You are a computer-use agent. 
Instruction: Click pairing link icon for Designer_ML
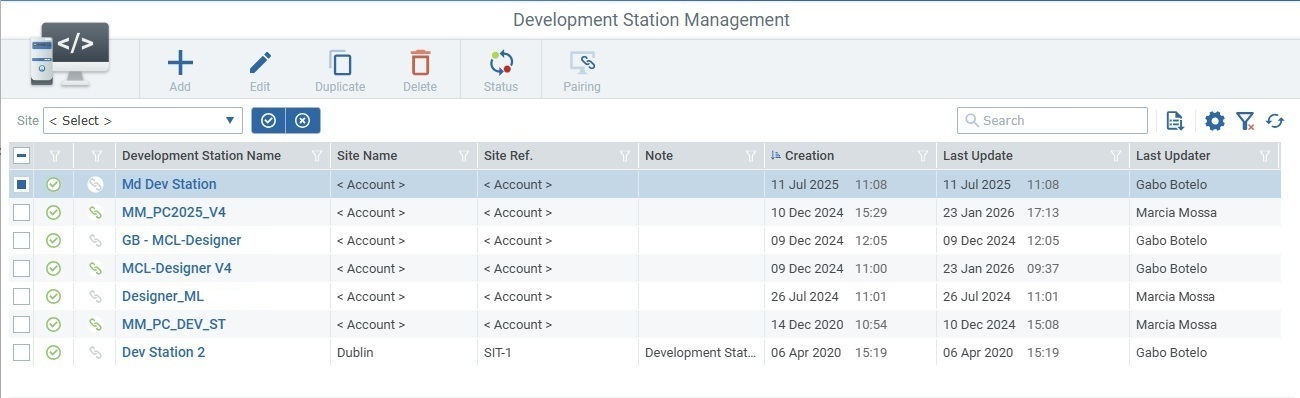[95, 296]
